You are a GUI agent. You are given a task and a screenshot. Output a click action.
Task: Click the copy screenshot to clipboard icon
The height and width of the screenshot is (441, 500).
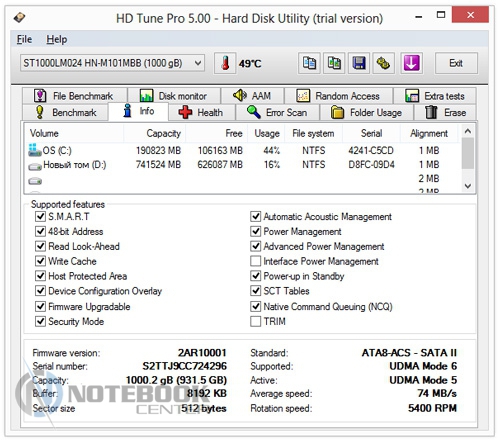tap(334, 63)
